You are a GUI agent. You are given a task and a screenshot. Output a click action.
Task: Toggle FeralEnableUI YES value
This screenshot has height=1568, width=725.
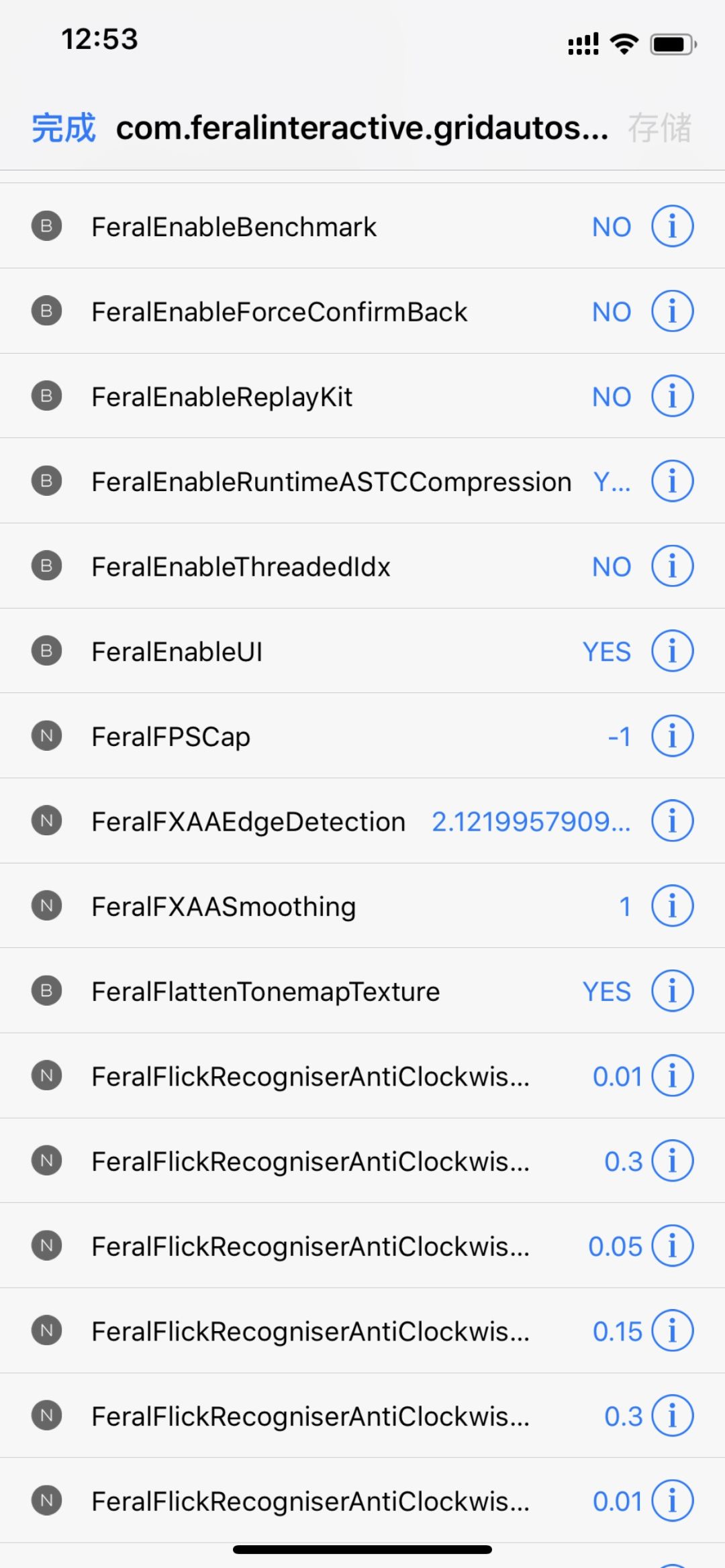click(607, 651)
